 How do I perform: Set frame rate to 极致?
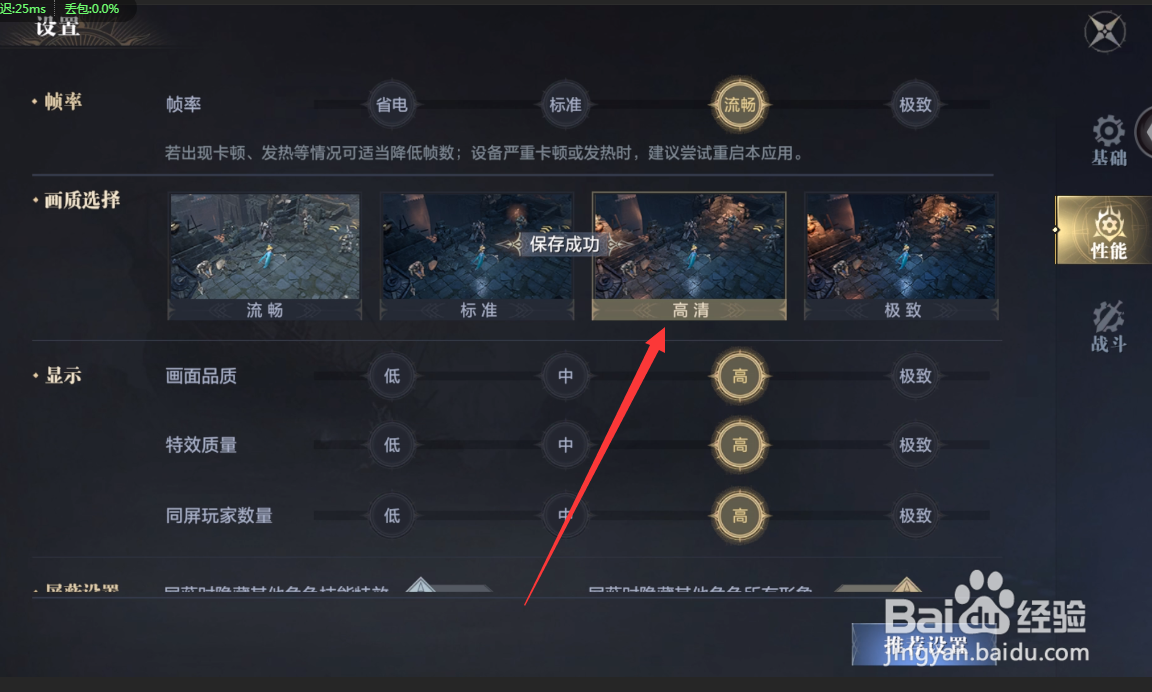click(915, 104)
